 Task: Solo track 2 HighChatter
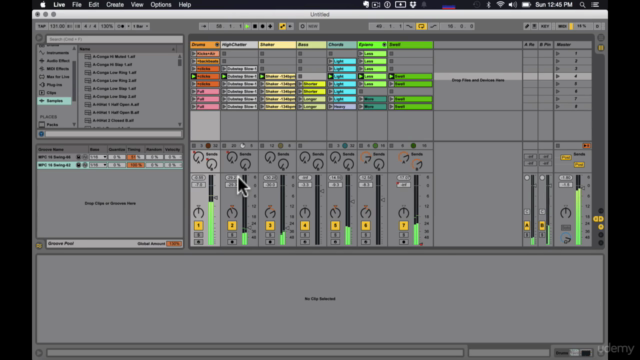click(x=232, y=235)
